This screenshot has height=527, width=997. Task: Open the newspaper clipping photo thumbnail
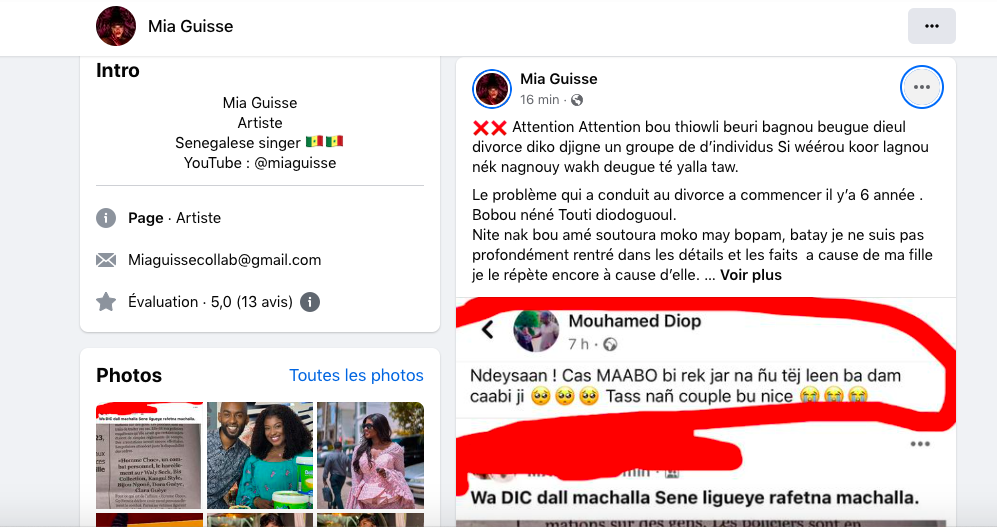tap(149, 455)
